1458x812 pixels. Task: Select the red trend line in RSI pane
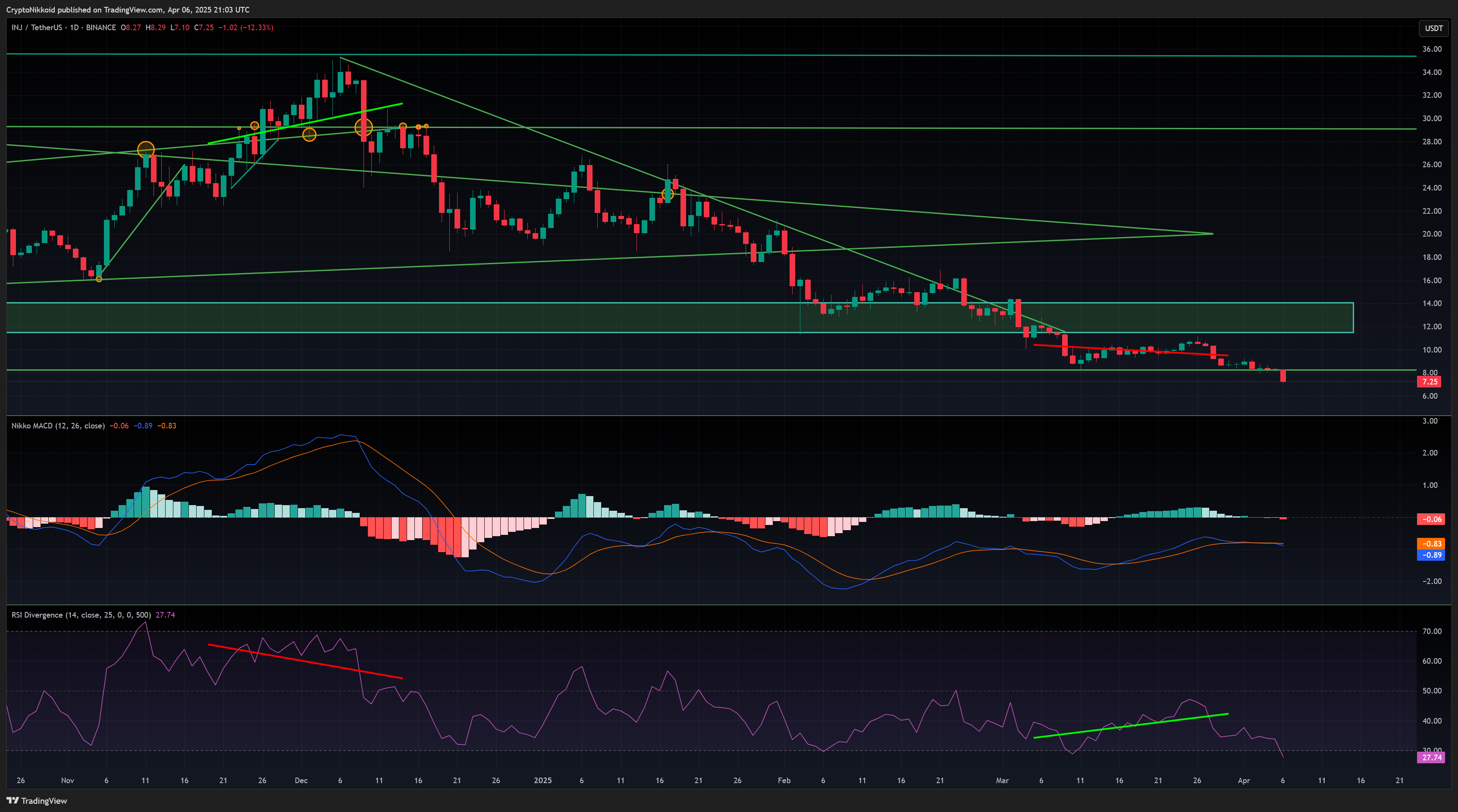[305, 661]
